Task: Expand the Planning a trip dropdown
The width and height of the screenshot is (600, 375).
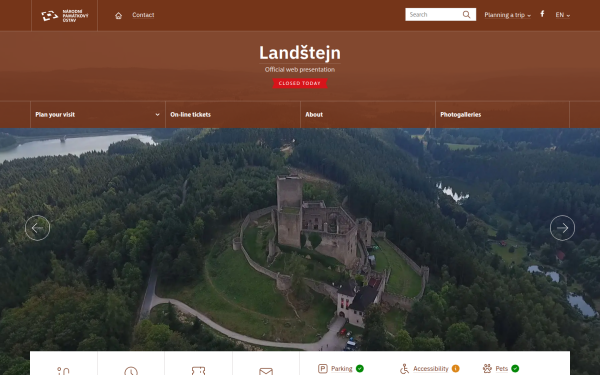Action: pyautogui.click(x=507, y=15)
